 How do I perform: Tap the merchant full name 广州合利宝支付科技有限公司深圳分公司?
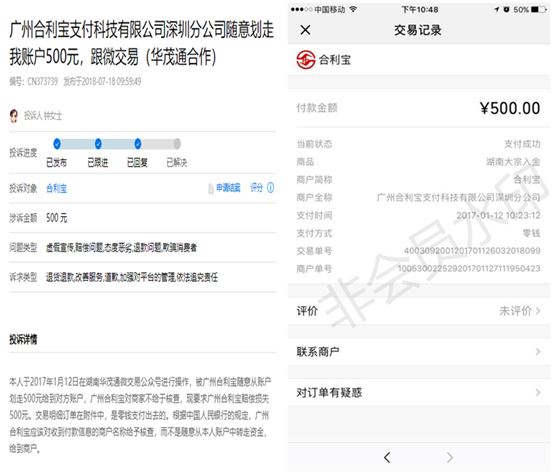(458, 198)
